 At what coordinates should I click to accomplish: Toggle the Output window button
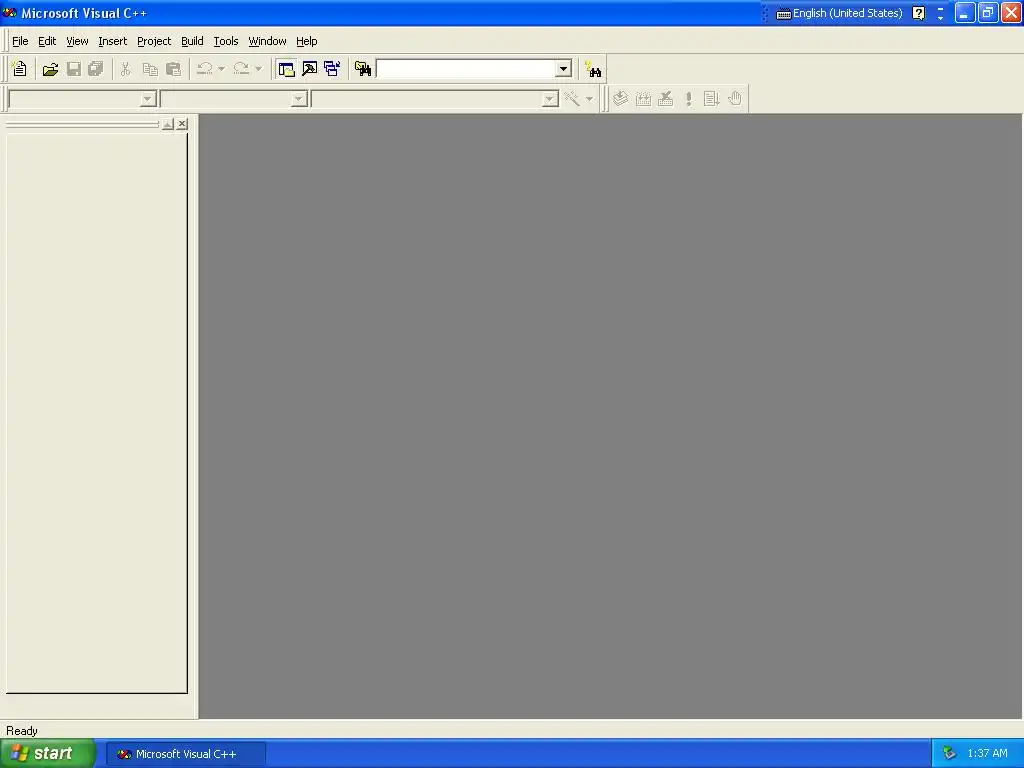coord(310,69)
